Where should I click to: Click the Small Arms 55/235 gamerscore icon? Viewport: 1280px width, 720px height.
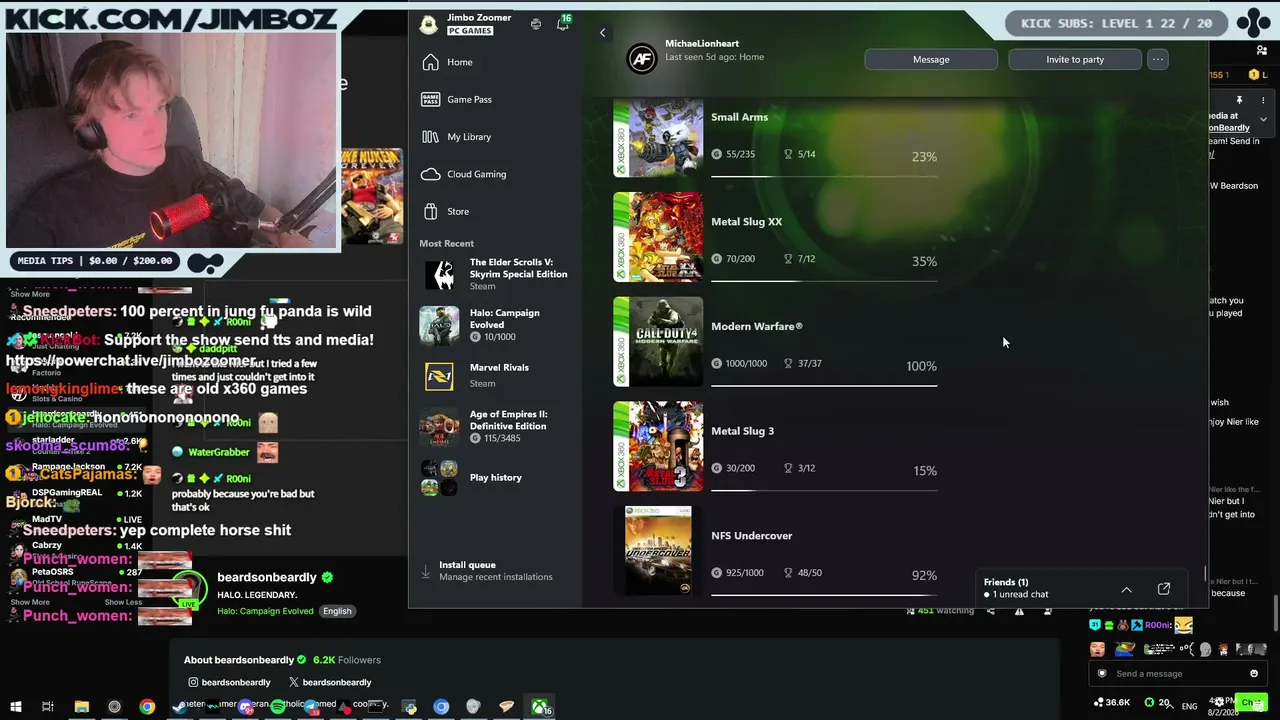click(x=716, y=155)
